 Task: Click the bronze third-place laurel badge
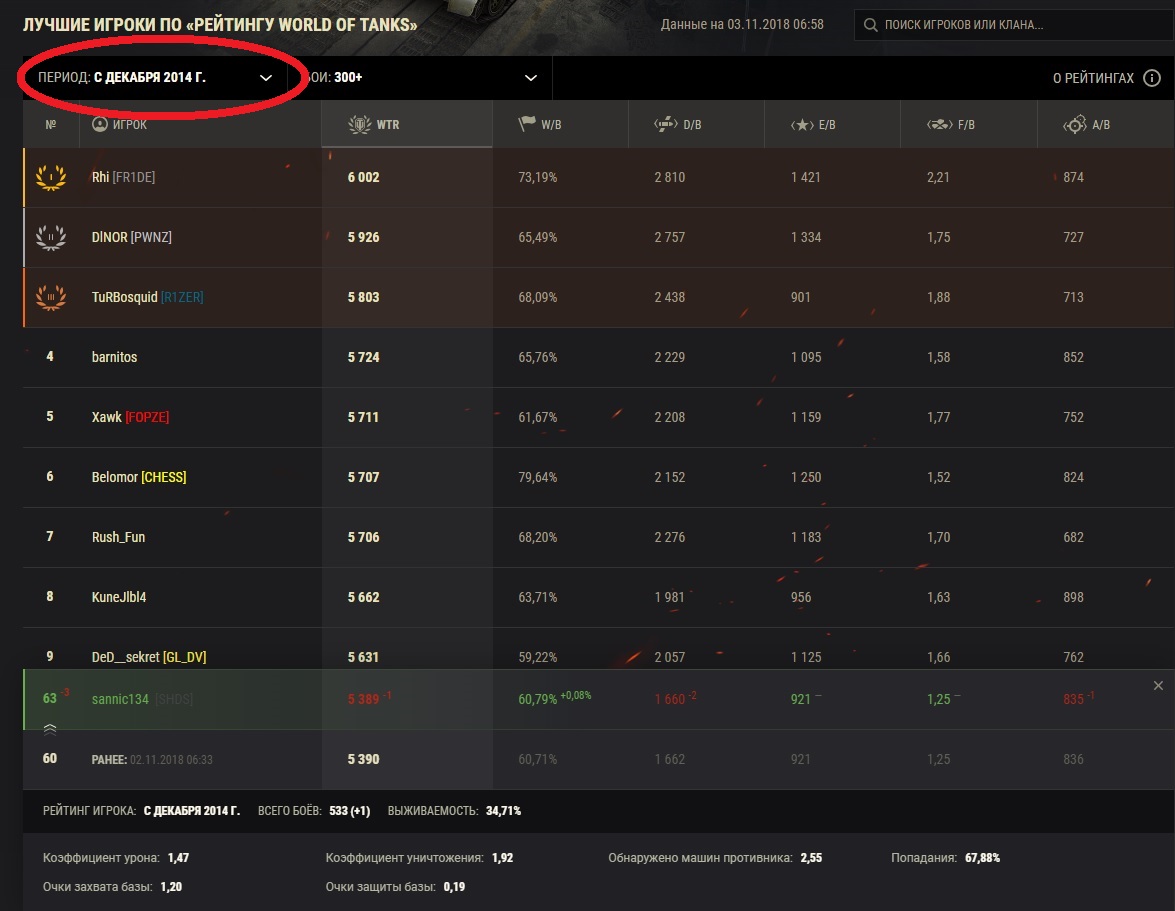point(51,297)
